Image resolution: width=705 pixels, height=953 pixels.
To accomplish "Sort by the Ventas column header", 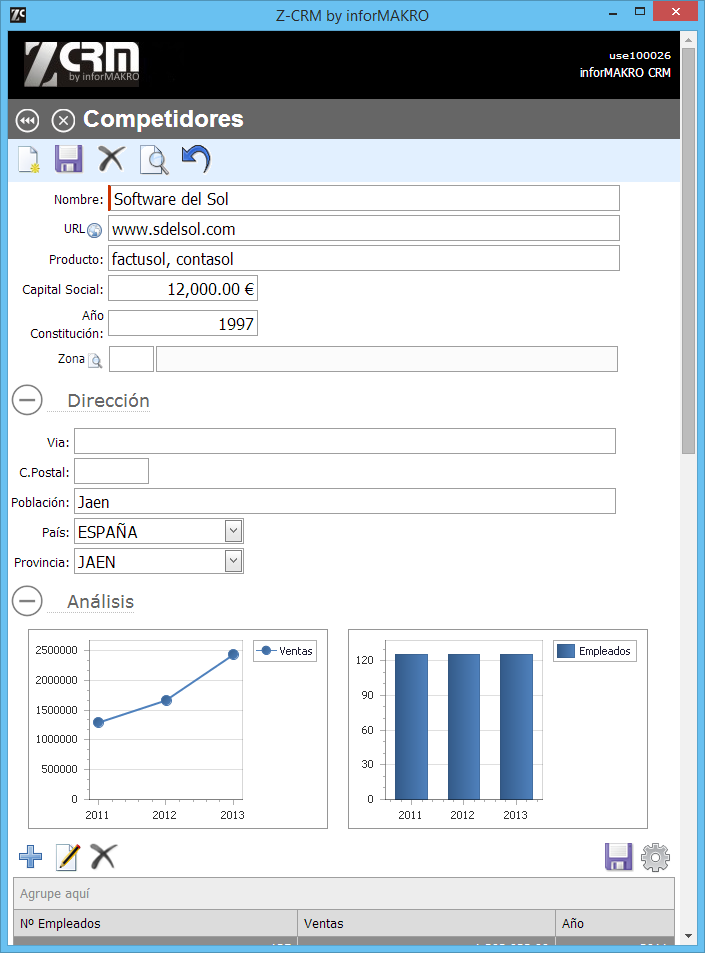I will [427, 923].
